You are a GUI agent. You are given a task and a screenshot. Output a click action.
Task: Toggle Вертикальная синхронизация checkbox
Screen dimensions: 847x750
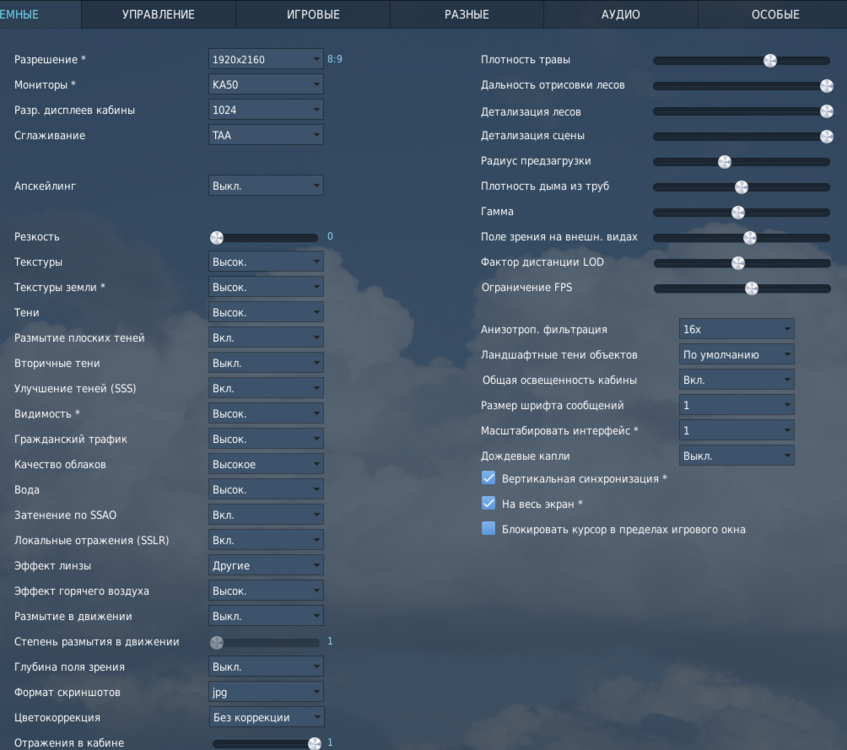(488, 478)
